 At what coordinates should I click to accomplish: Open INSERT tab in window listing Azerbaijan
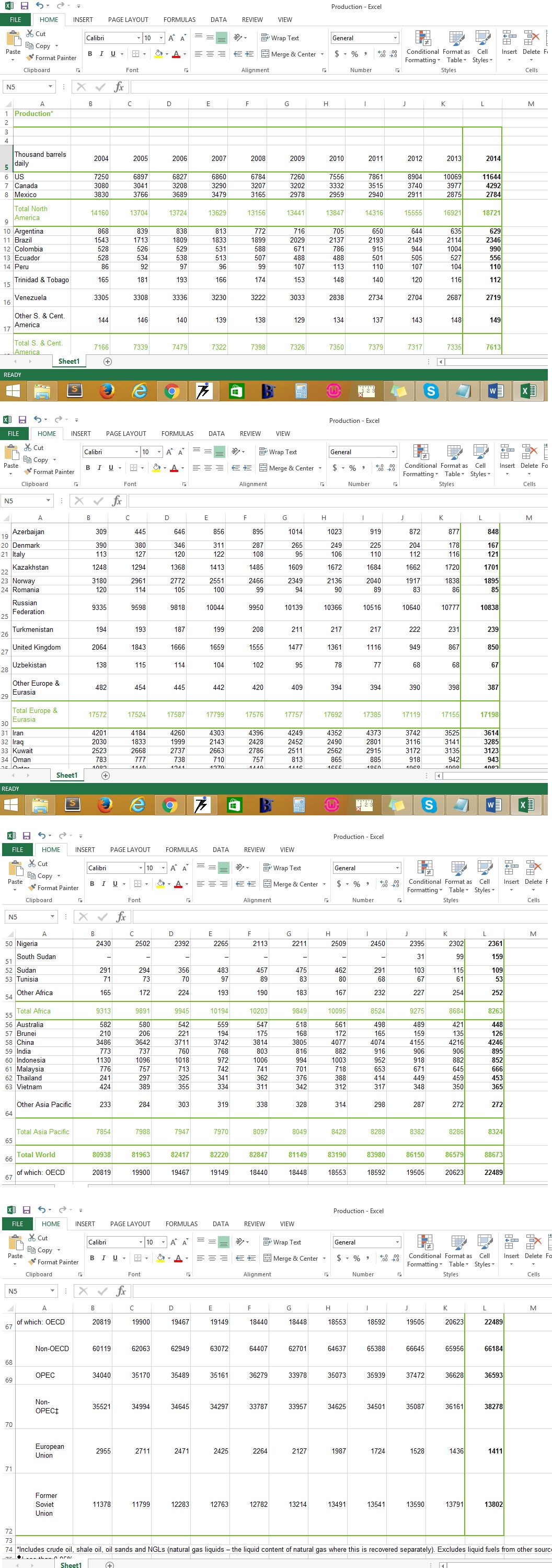coord(81,433)
